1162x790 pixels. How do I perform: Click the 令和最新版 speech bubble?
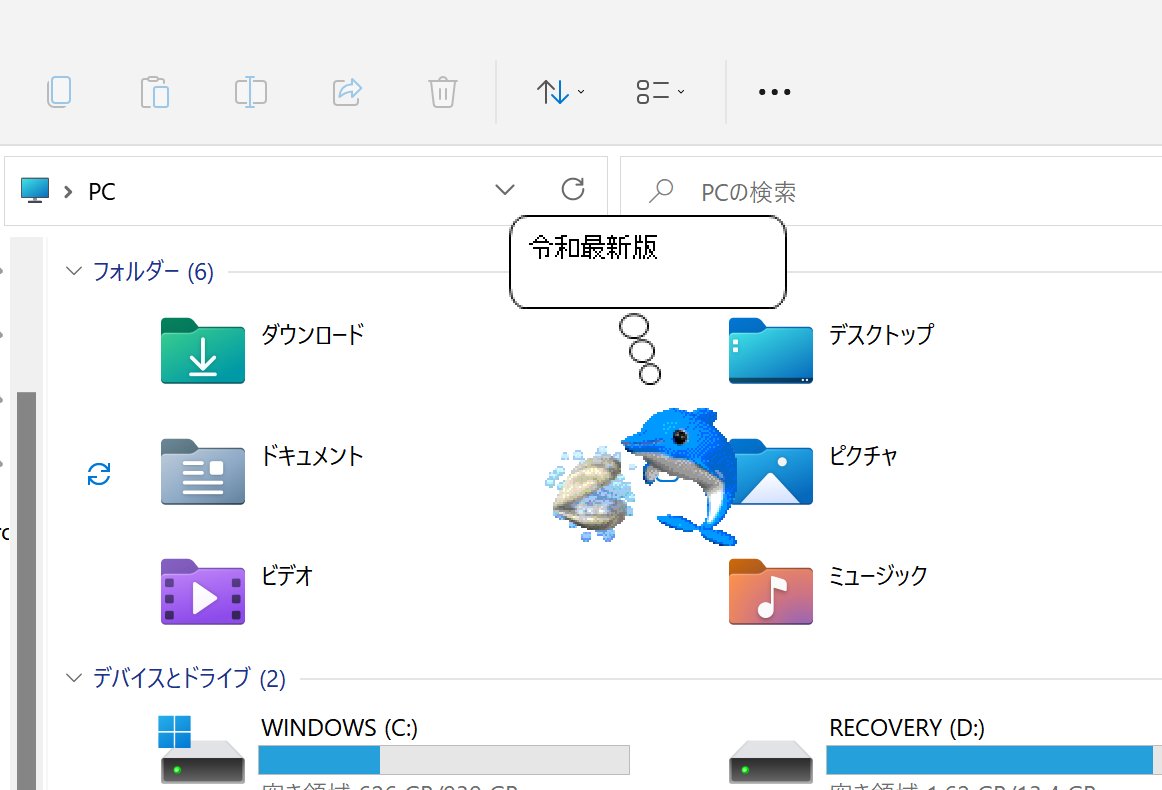[x=648, y=262]
